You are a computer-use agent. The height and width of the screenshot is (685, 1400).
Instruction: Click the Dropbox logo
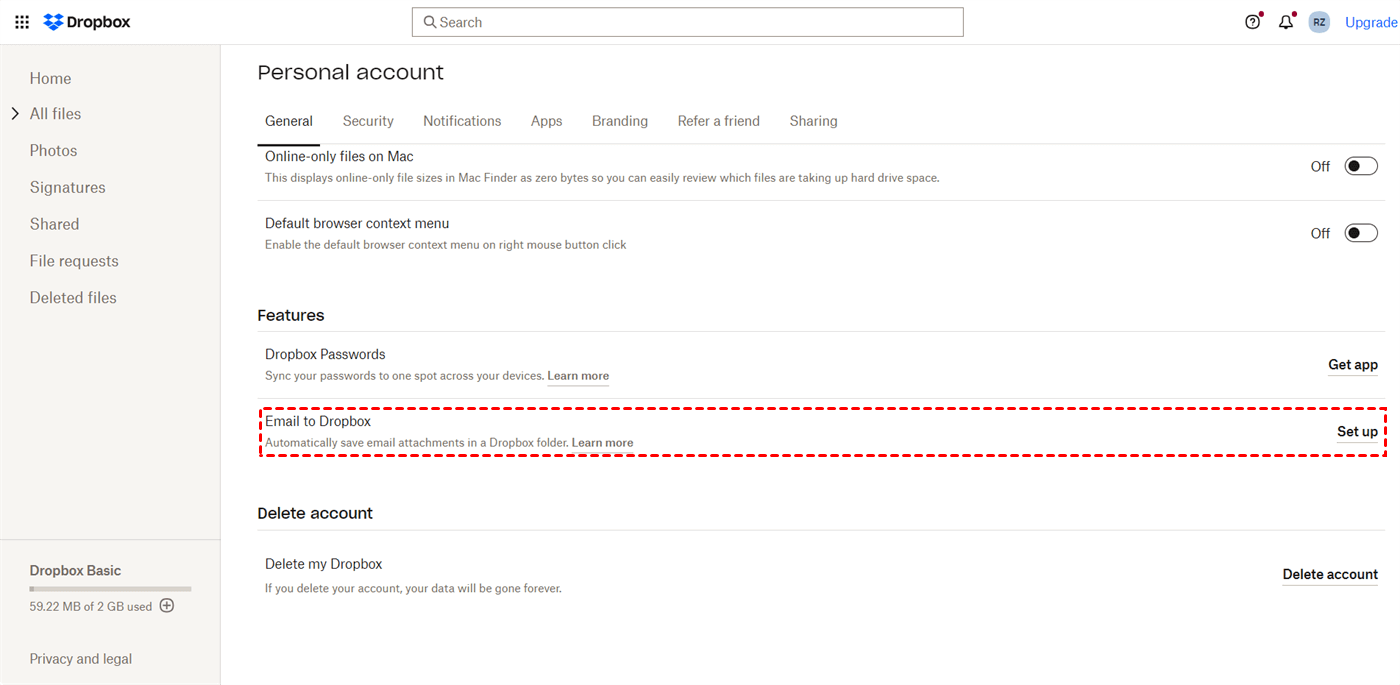point(87,22)
